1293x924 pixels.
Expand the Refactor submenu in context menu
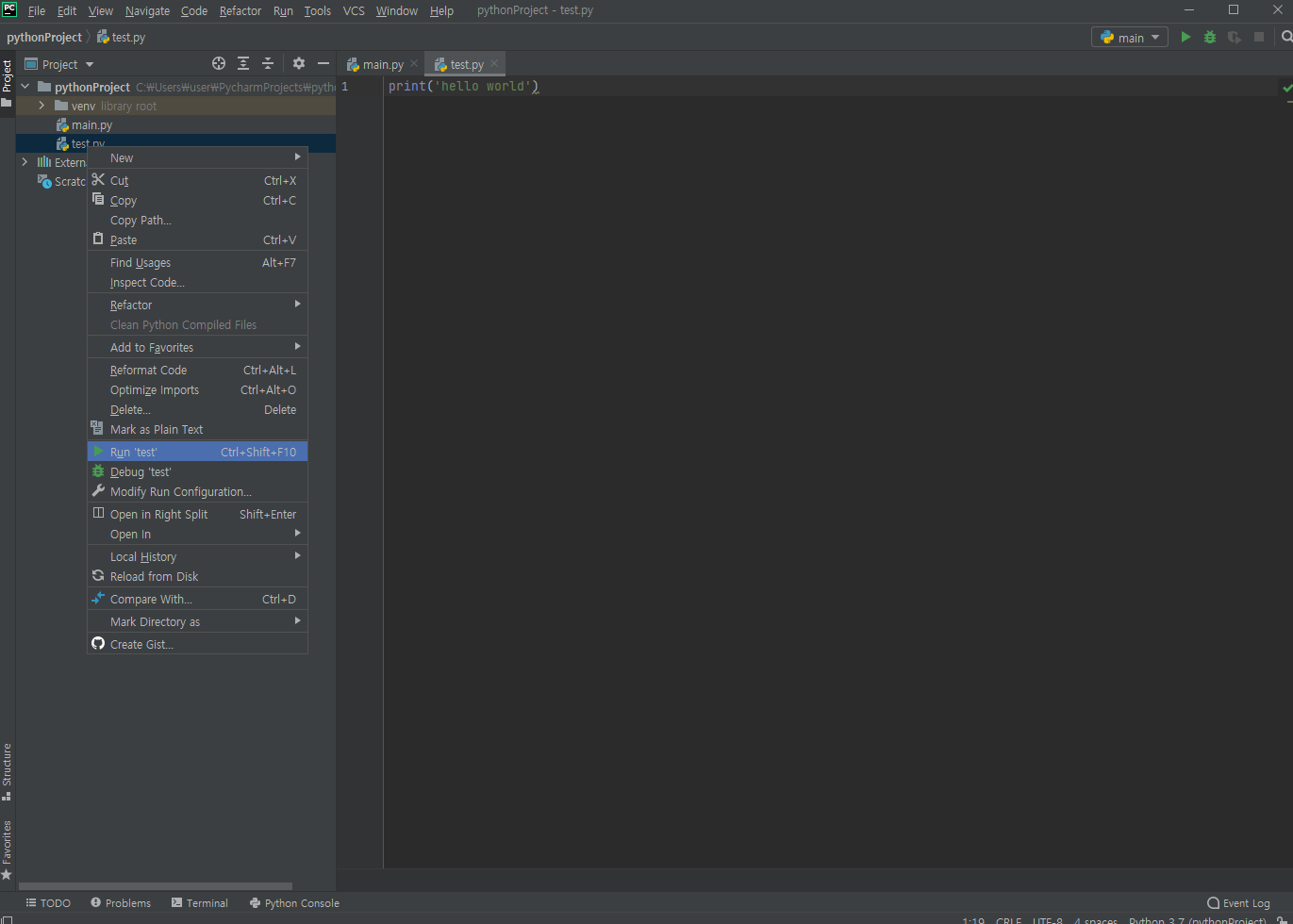(197, 305)
